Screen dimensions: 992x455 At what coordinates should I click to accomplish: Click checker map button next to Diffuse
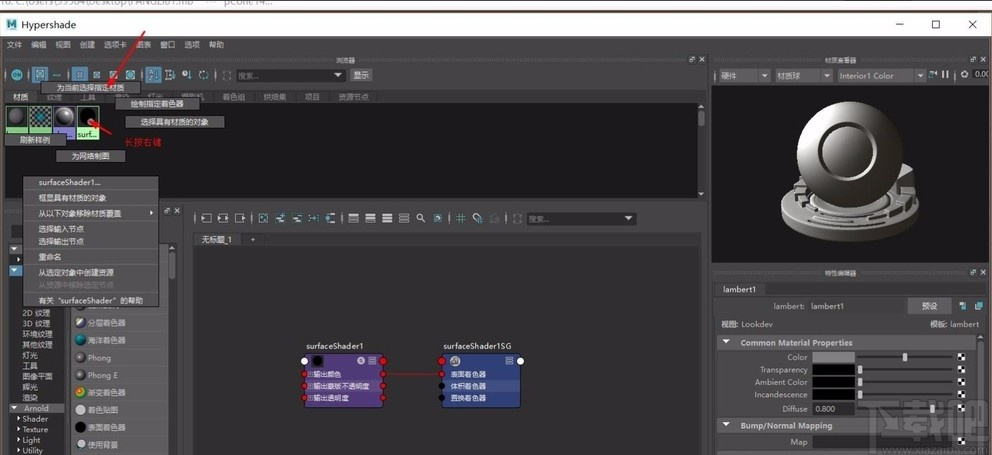[x=962, y=409]
